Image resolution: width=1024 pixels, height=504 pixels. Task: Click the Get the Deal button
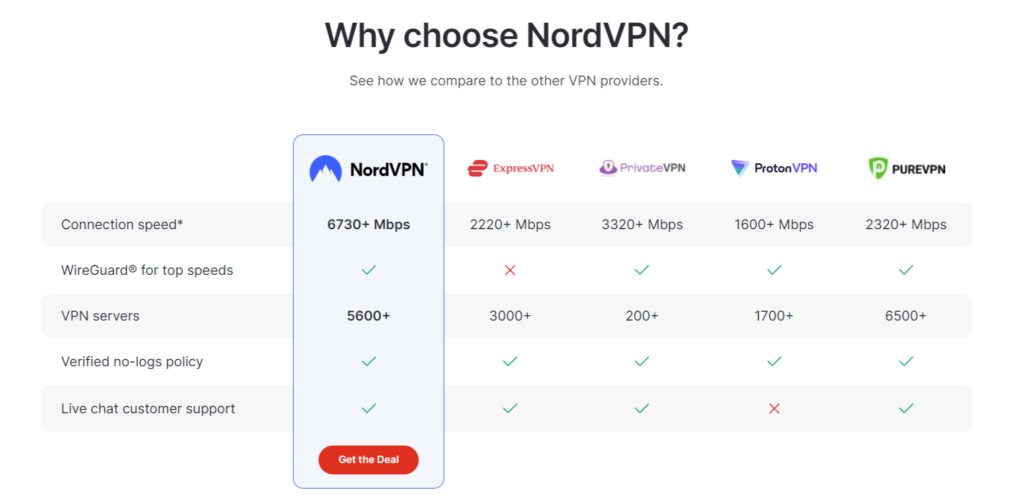tap(368, 460)
